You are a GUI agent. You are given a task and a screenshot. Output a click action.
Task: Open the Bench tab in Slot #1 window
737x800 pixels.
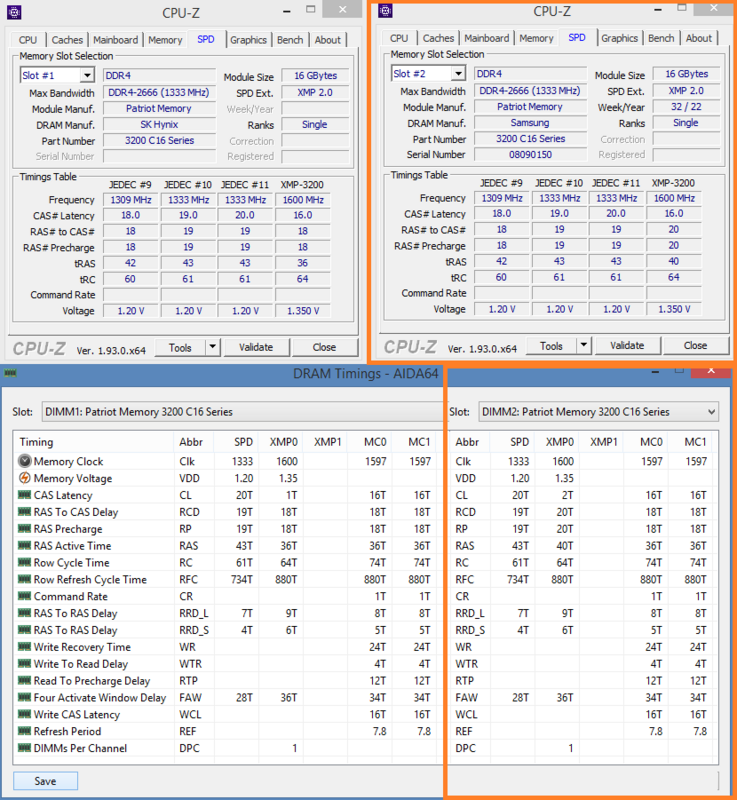click(290, 40)
